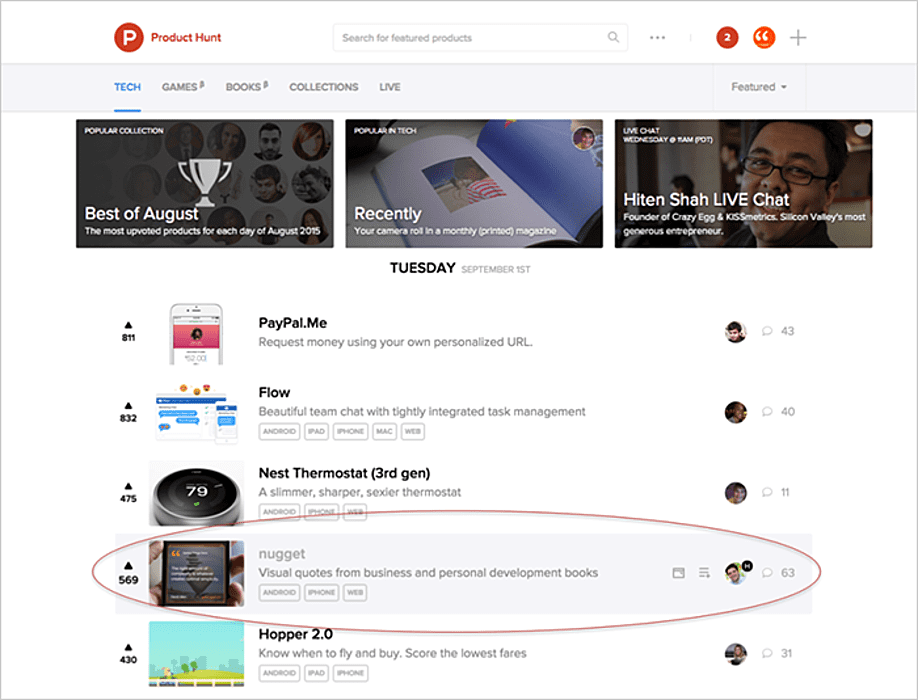Viewport: 918px width, 700px height.
Task: Click the IPHONE tag under nugget
Action: click(321, 592)
